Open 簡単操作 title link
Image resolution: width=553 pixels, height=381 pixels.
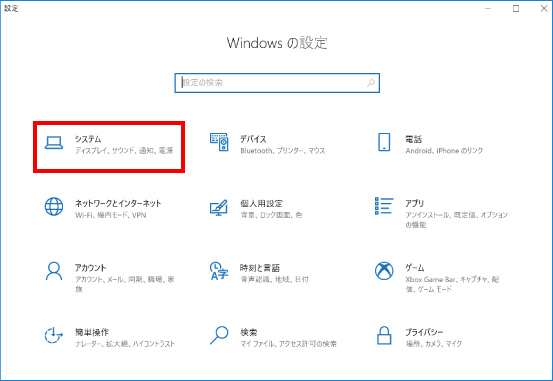tap(92, 332)
